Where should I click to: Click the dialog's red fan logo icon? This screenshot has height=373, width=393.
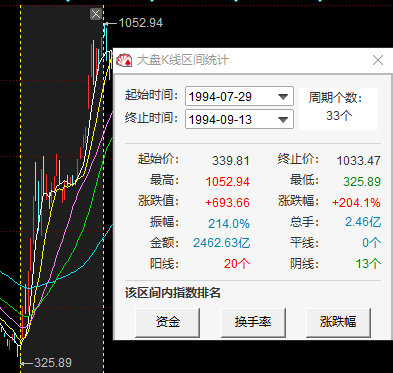124,60
